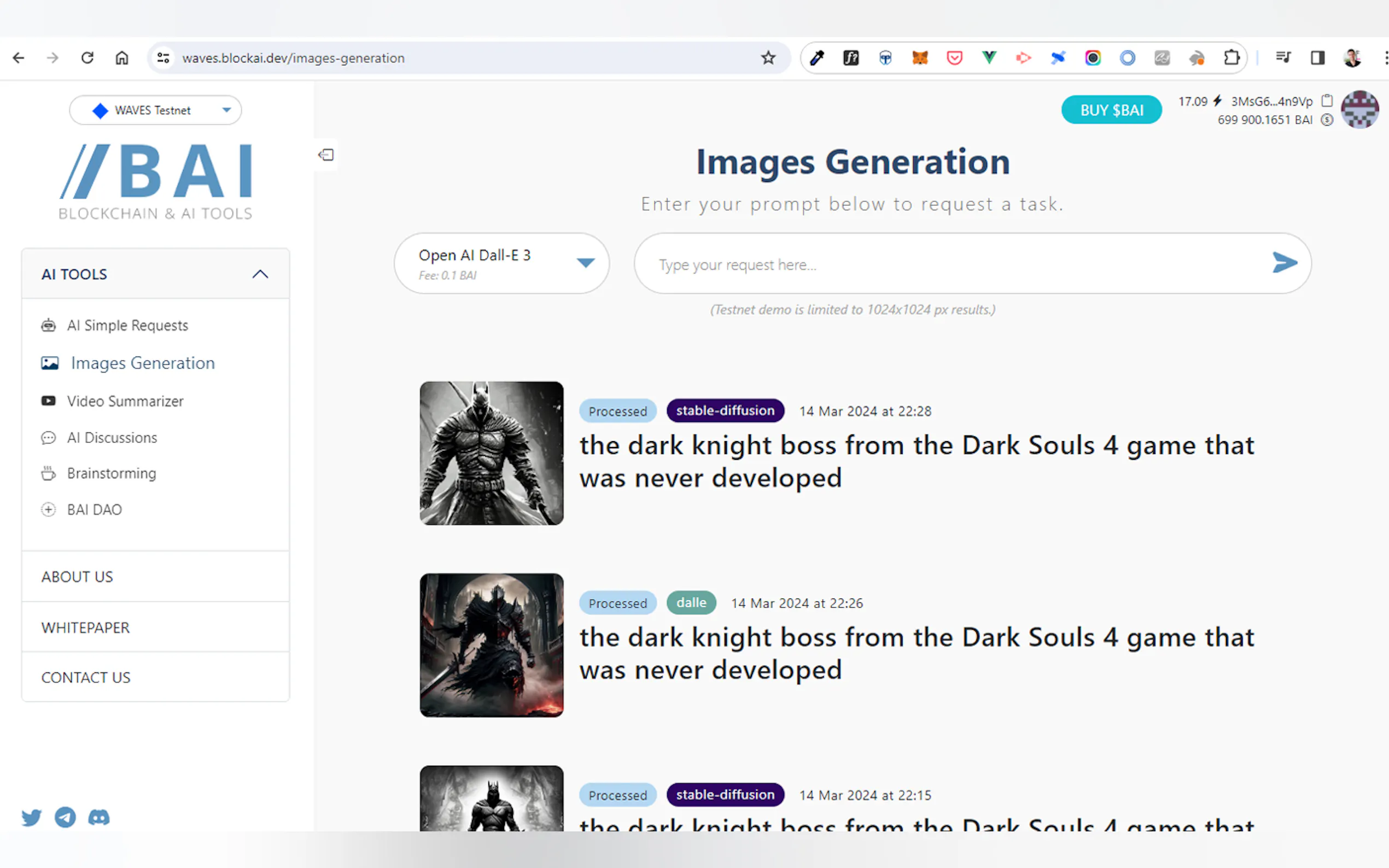Collapse the AI TOOLS section chevron
1389x868 pixels.
pyautogui.click(x=260, y=274)
